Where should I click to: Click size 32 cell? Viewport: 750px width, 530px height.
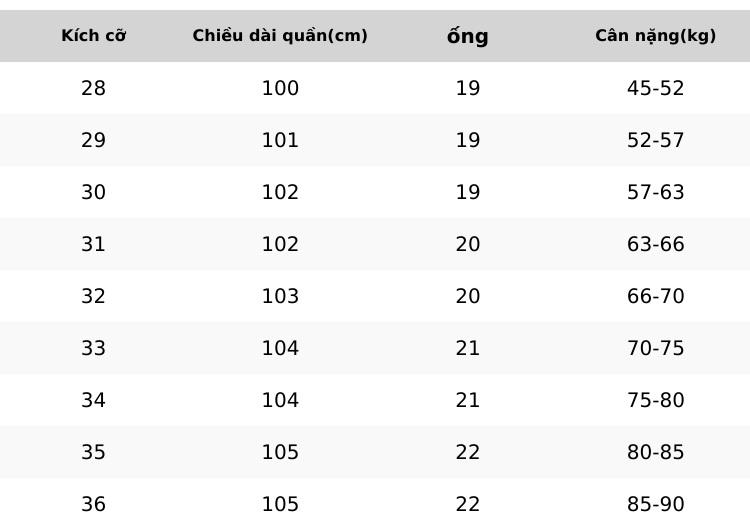pyautogui.click(x=93, y=296)
